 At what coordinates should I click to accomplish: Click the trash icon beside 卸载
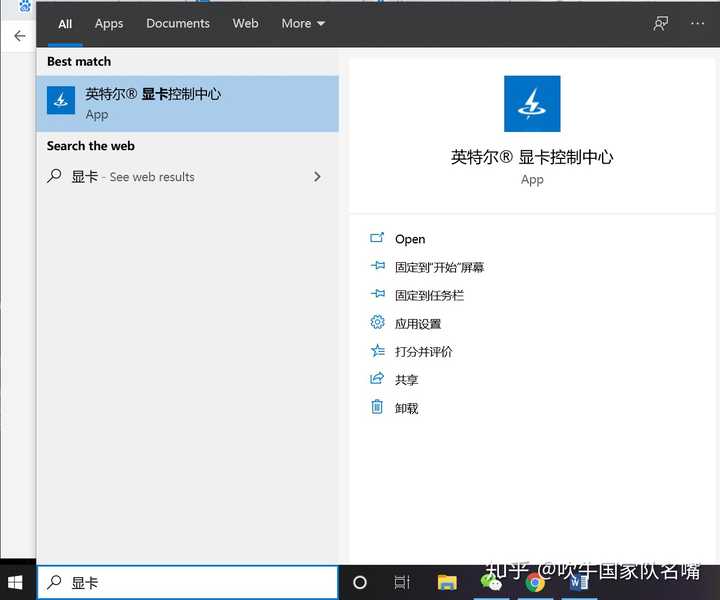(377, 407)
